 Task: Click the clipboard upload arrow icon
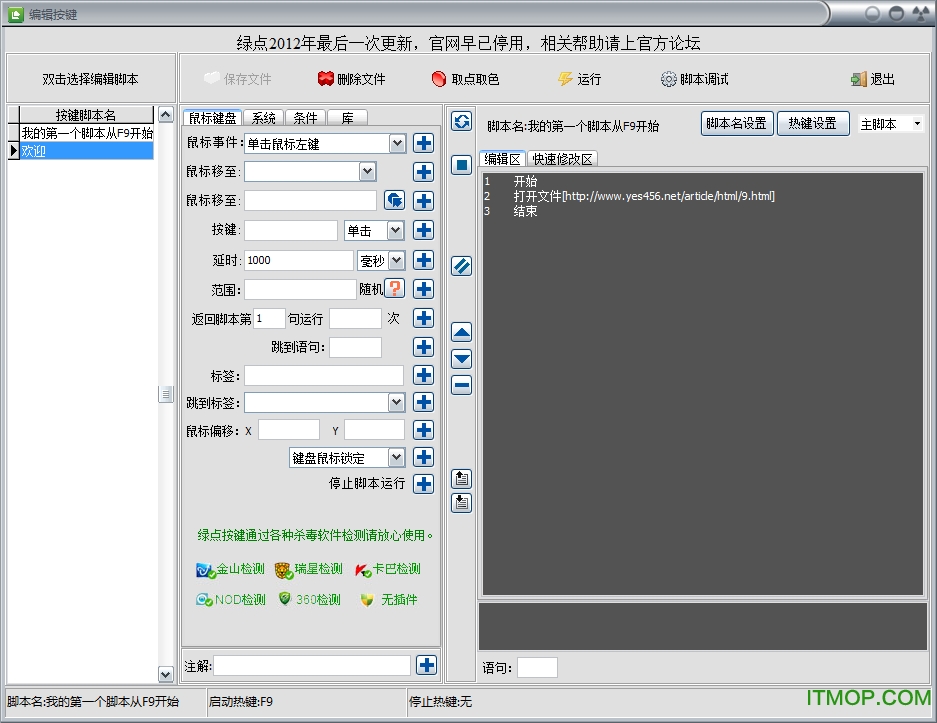461,478
